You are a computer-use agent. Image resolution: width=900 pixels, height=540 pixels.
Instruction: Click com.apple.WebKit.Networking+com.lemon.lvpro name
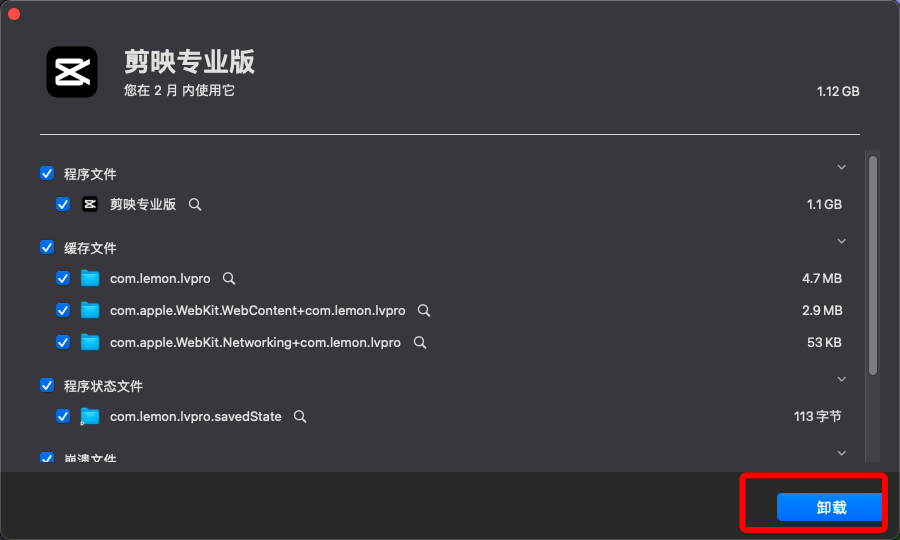click(x=255, y=343)
